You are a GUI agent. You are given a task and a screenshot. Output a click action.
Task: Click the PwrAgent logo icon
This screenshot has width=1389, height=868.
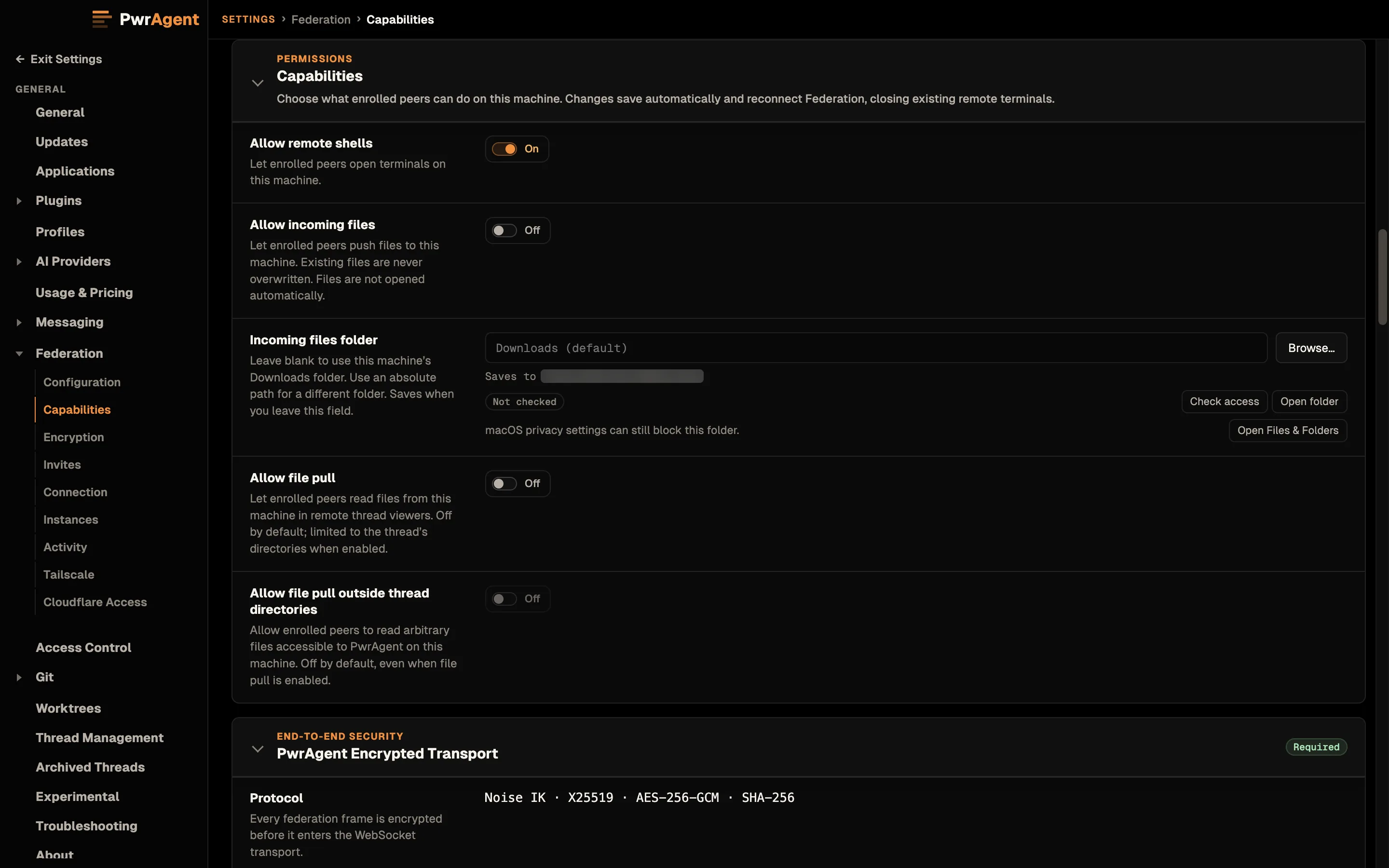click(102, 19)
